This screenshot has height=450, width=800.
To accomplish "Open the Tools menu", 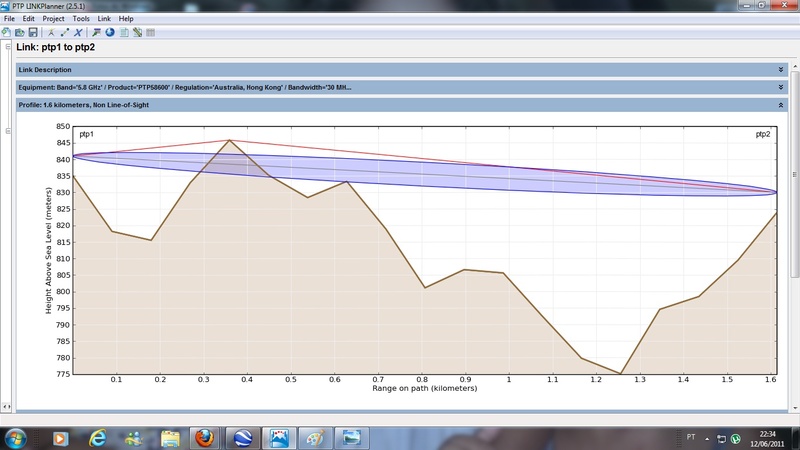I will [x=81, y=18].
